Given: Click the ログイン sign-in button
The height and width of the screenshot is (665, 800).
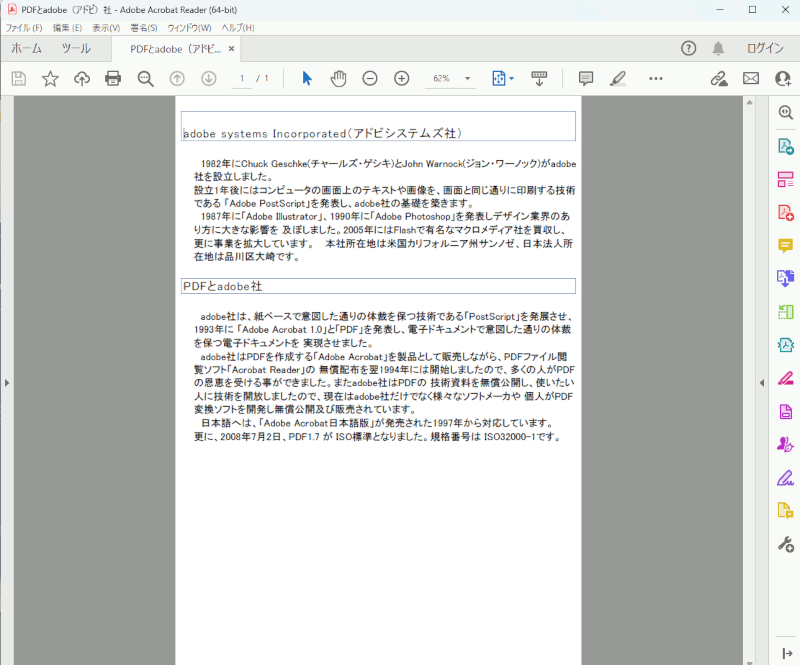Looking at the screenshot, I should pos(765,48).
